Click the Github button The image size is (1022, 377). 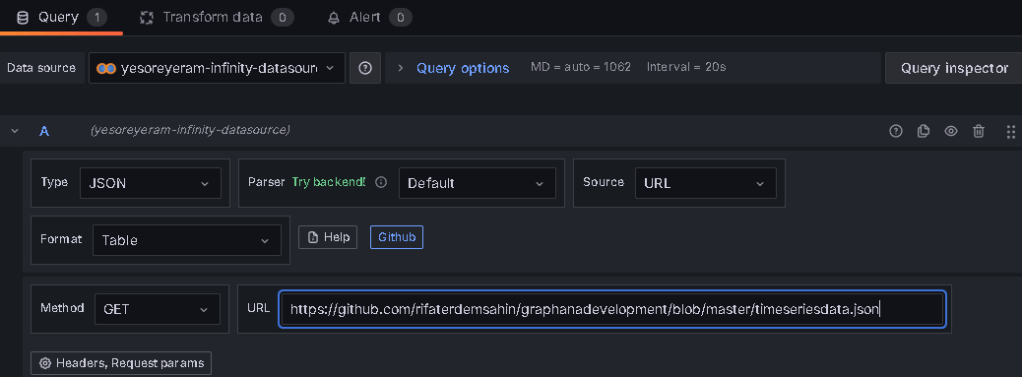coord(397,237)
